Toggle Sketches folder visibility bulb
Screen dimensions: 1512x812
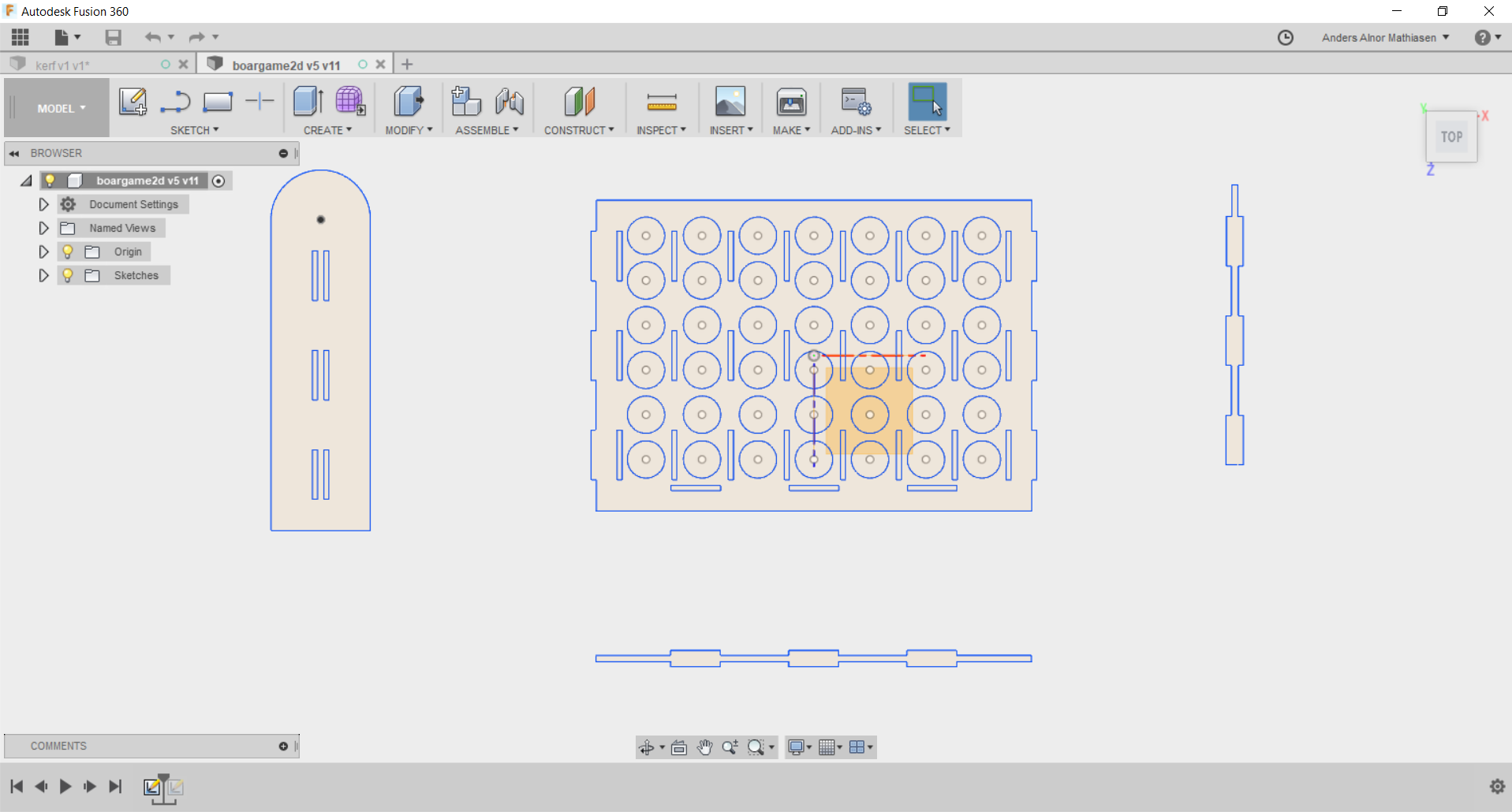(68, 275)
